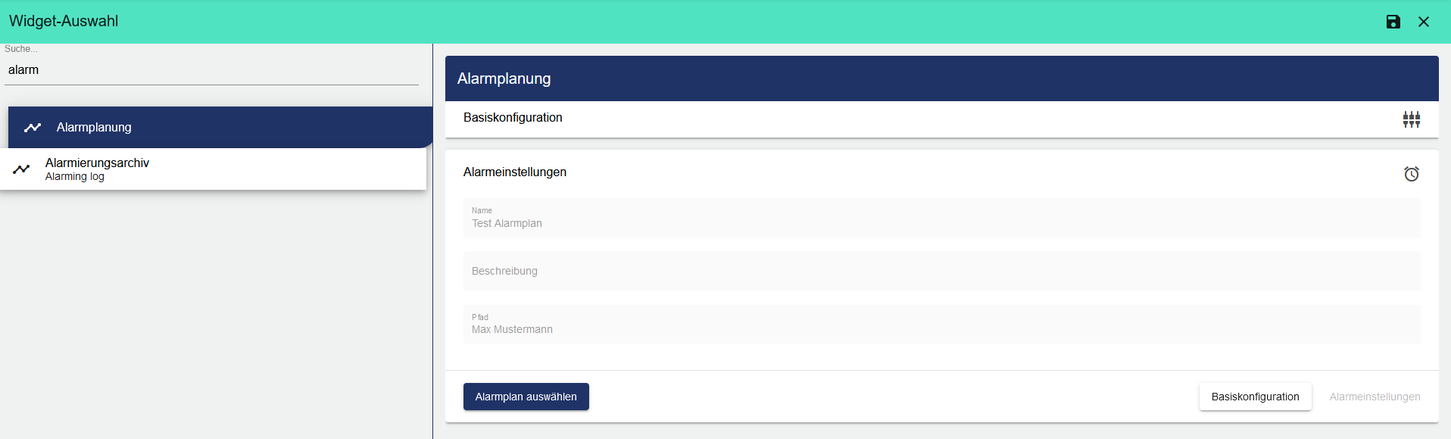Click into the Beschreibung field

941,271
